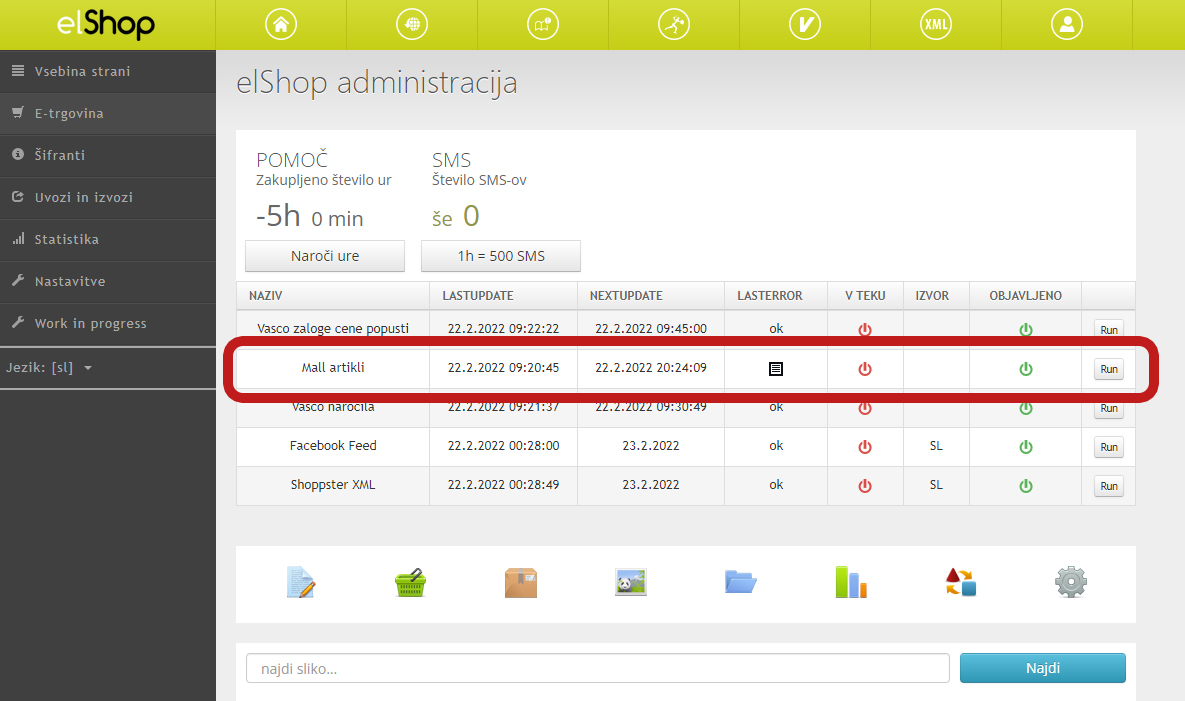
Task: Open the bar chart statistics shortcut icon
Action: click(851, 582)
